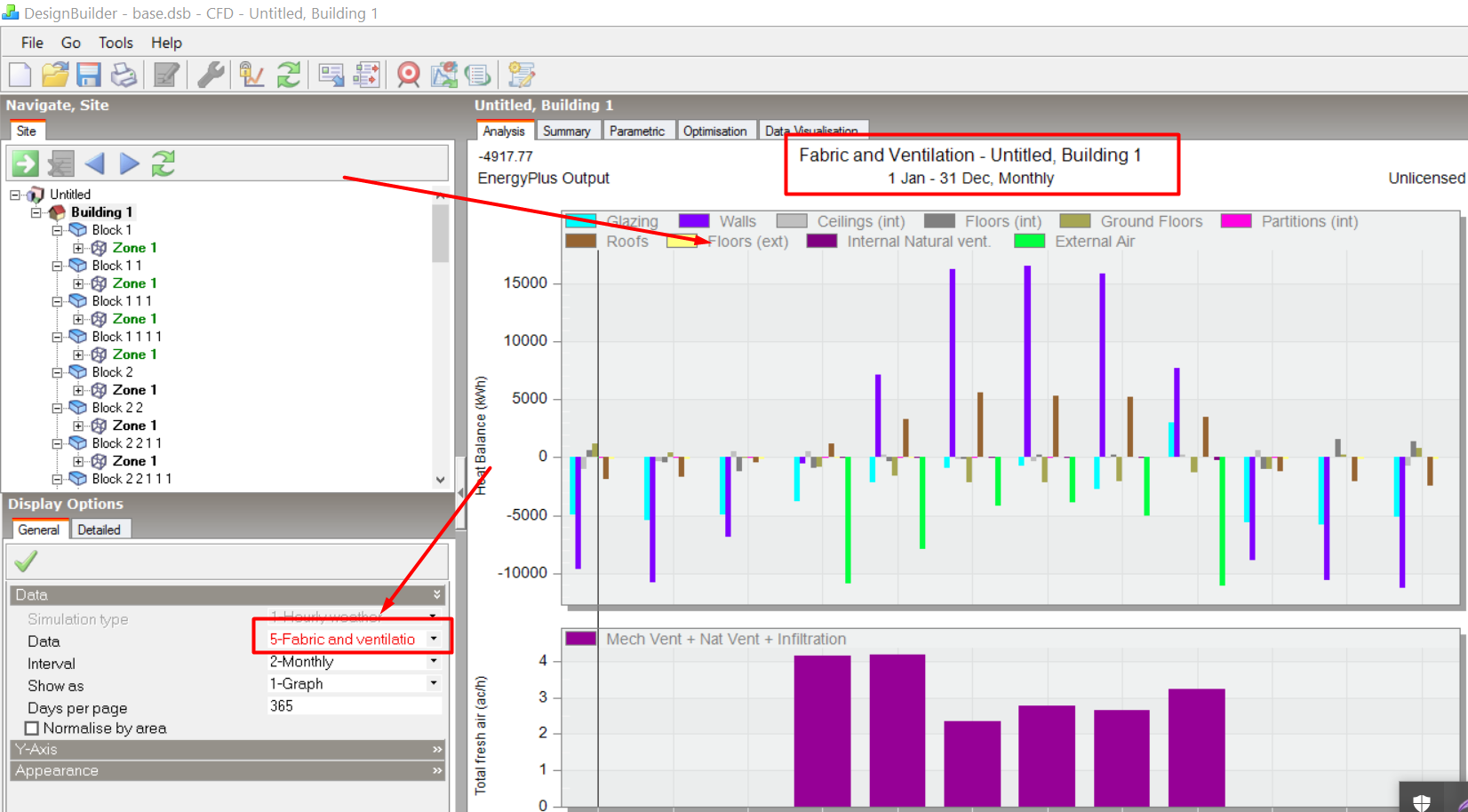This screenshot has height=812, width=1468.
Task: Open the Tools menu
Action: pos(116,43)
